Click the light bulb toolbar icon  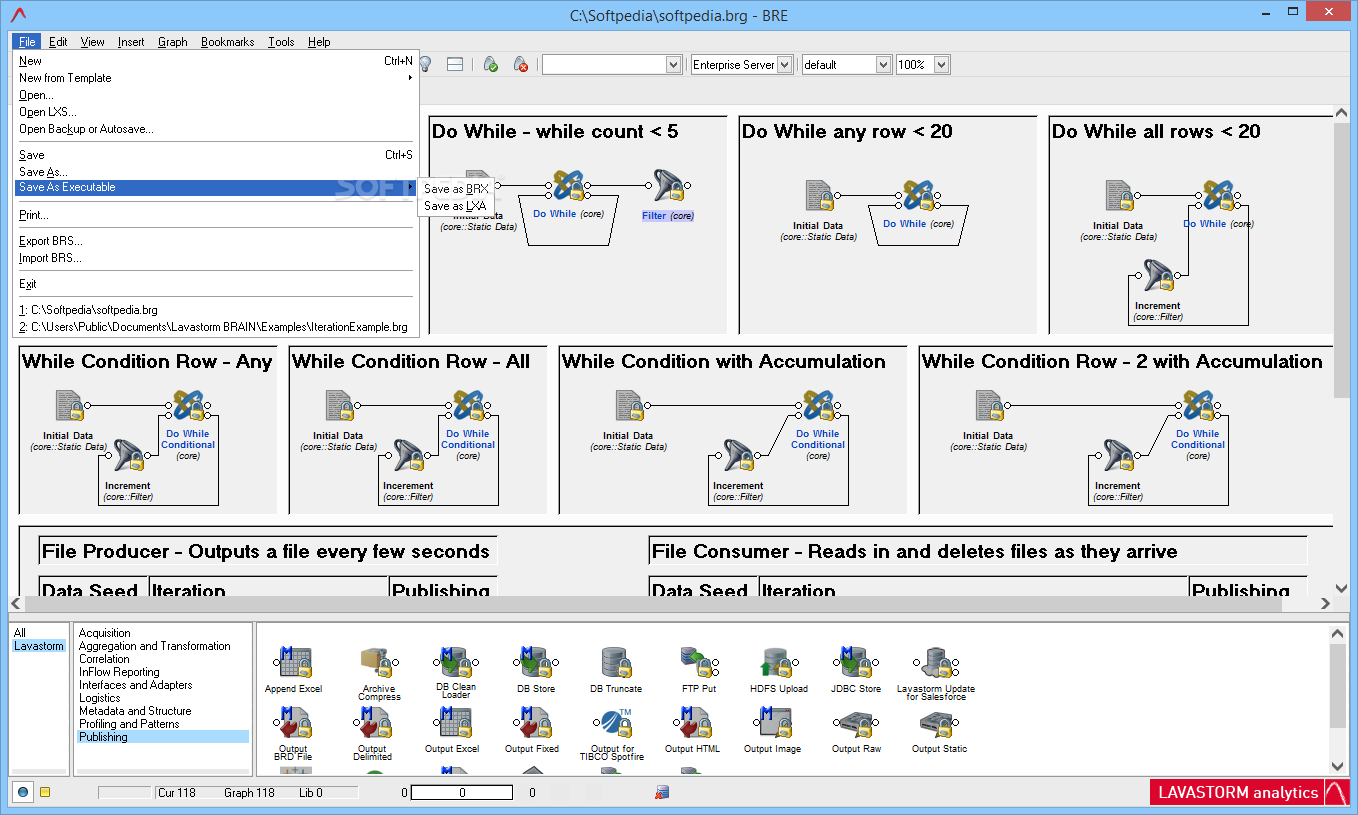point(424,64)
